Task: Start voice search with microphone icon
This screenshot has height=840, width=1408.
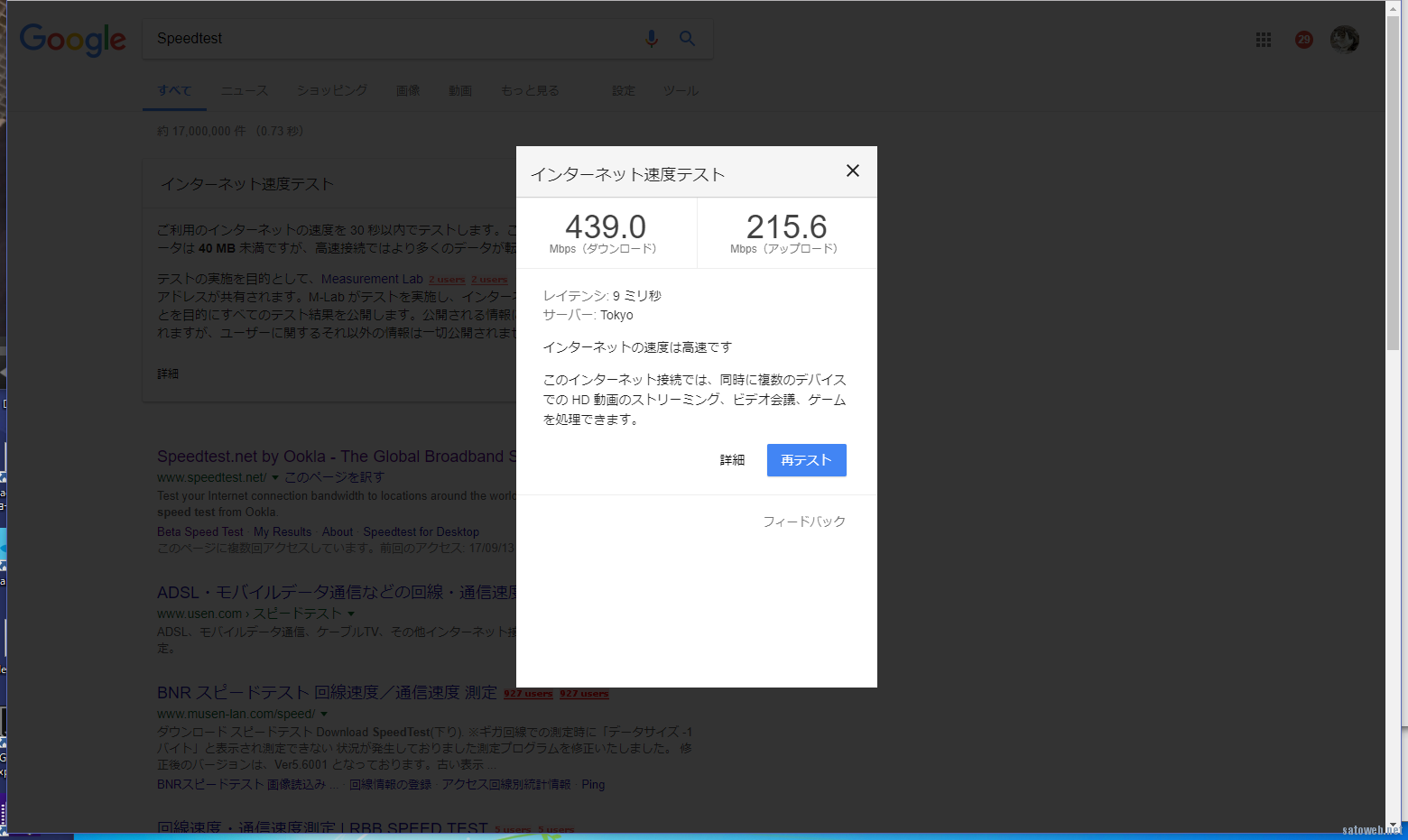Action: (x=652, y=39)
